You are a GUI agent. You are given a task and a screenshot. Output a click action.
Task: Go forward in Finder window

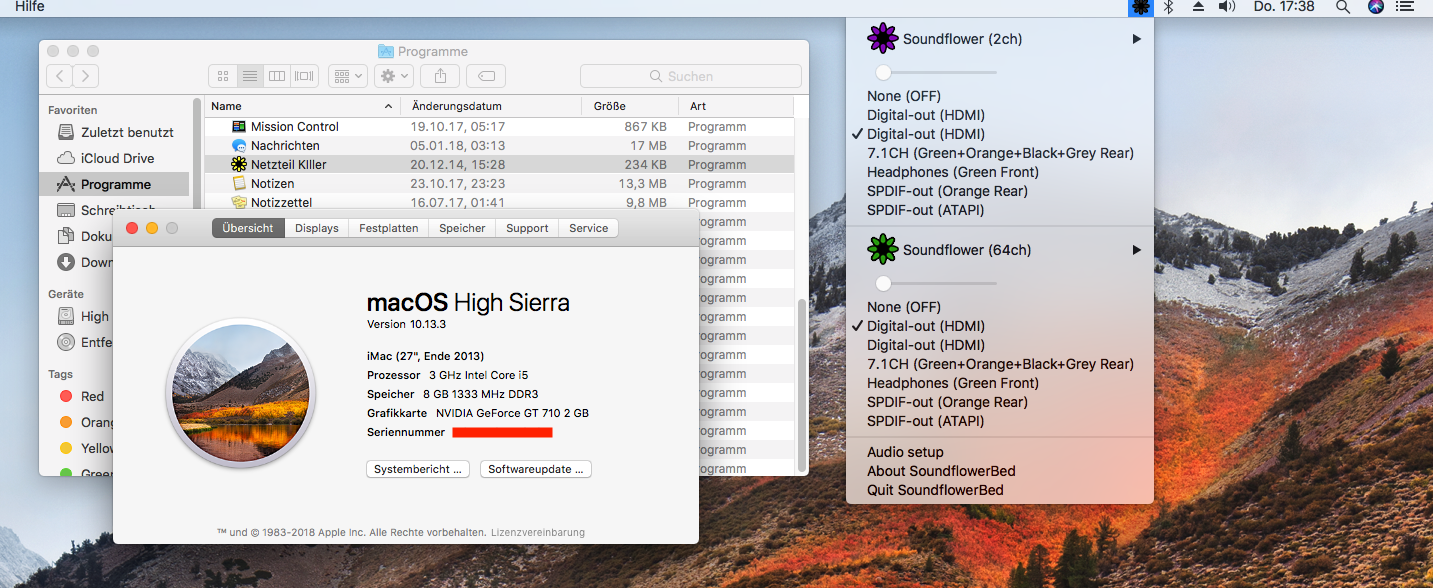point(86,76)
